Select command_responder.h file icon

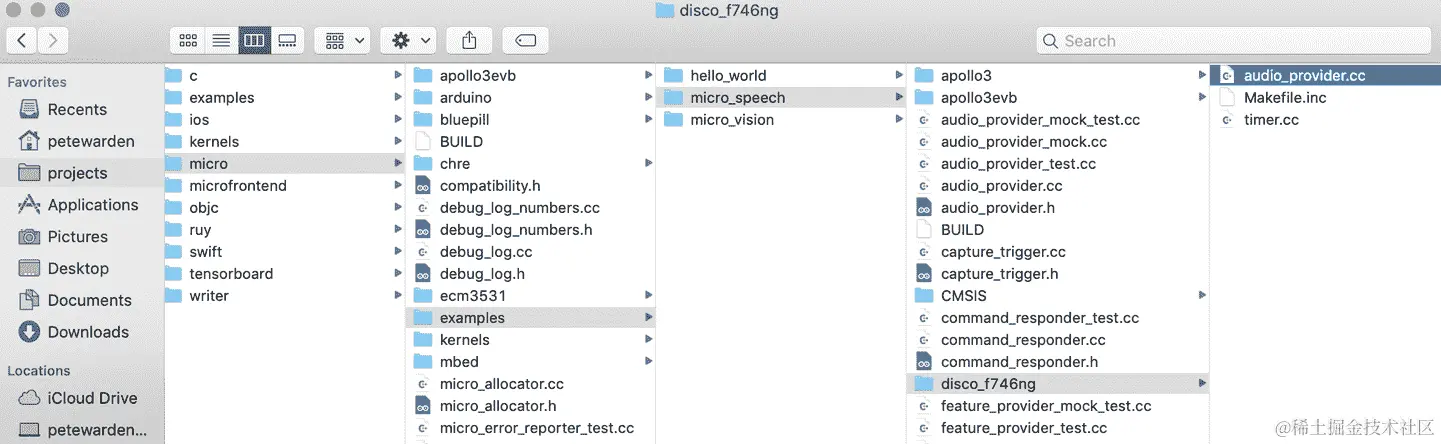tap(923, 361)
